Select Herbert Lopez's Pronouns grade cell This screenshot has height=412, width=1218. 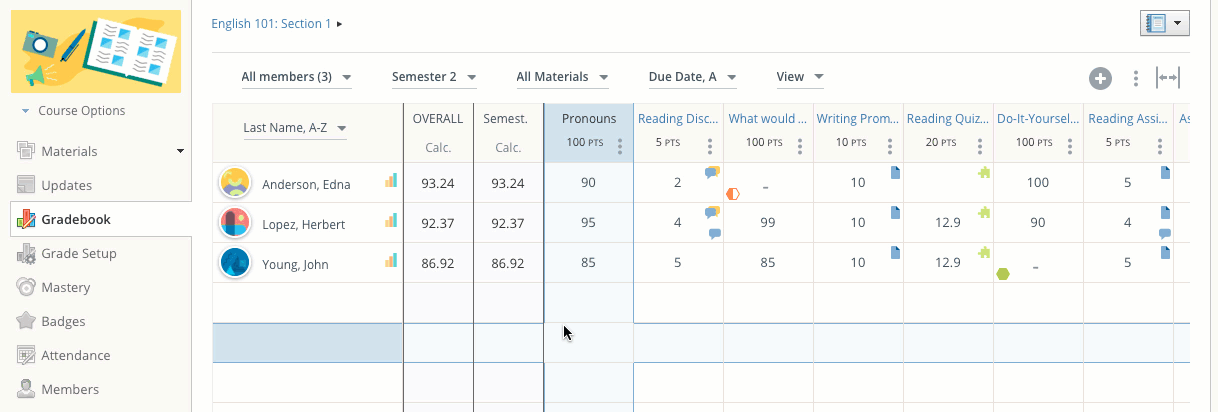click(x=588, y=223)
